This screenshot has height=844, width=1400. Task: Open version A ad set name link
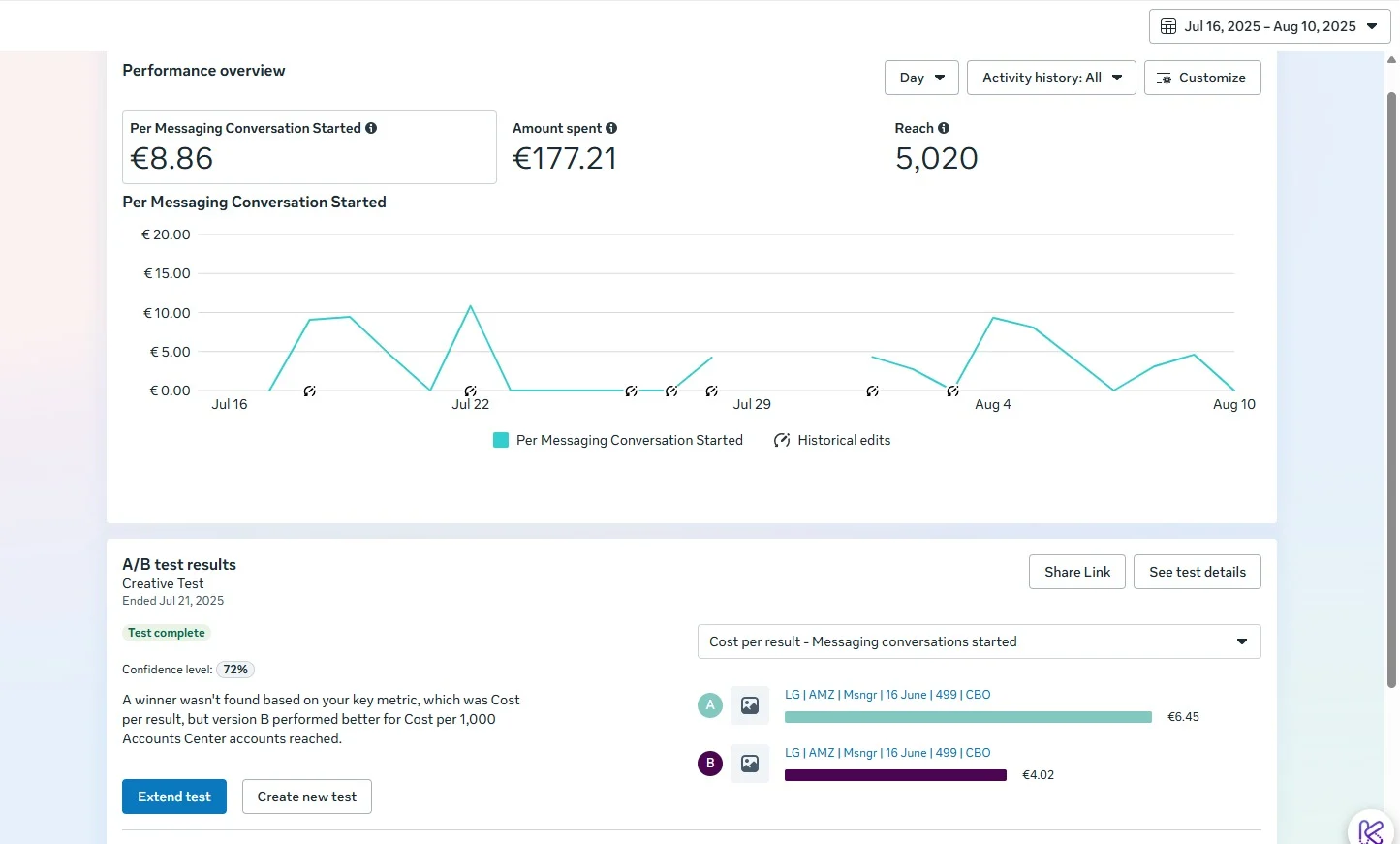coord(887,695)
